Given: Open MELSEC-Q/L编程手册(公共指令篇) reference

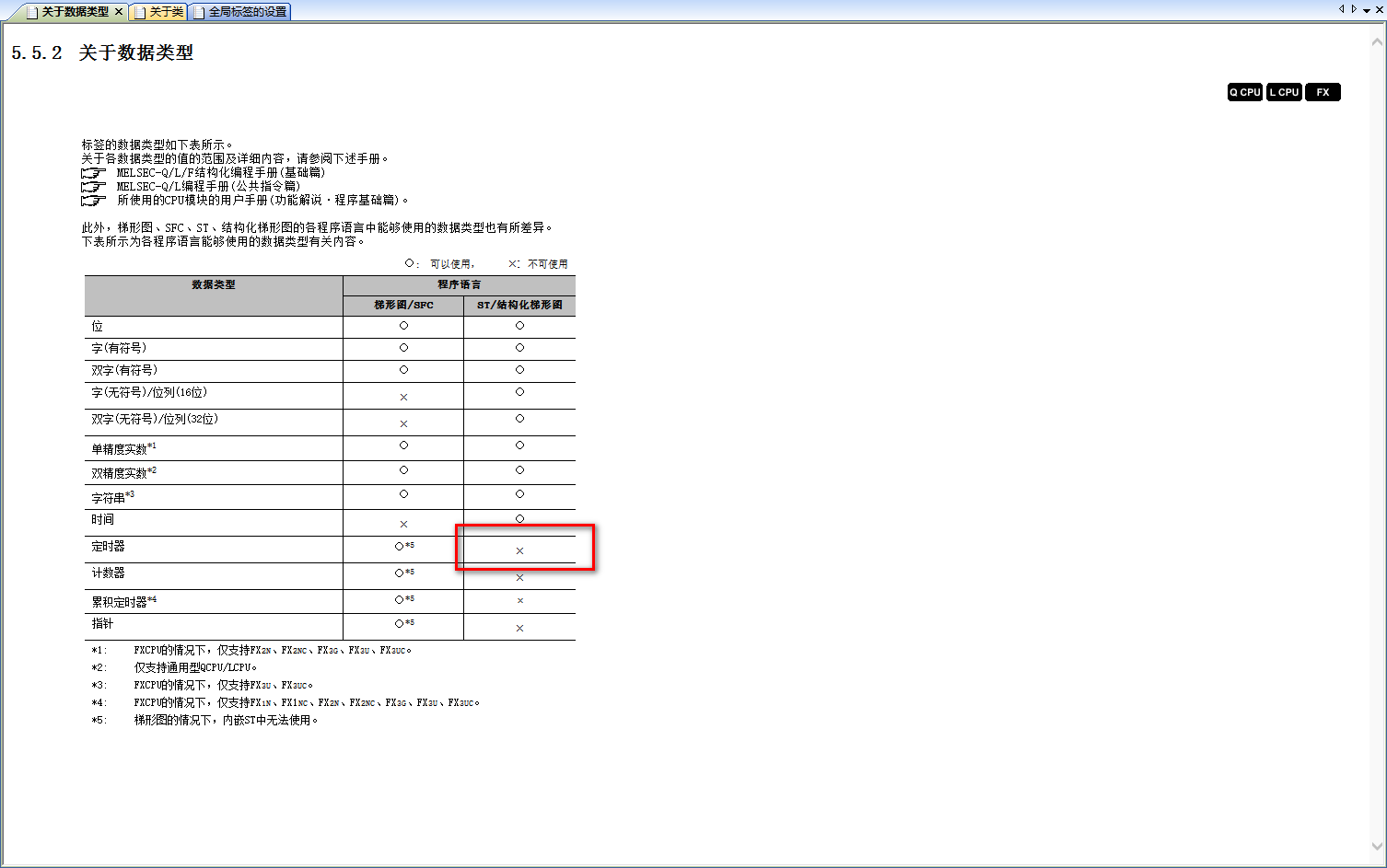Looking at the screenshot, I should (x=208, y=187).
